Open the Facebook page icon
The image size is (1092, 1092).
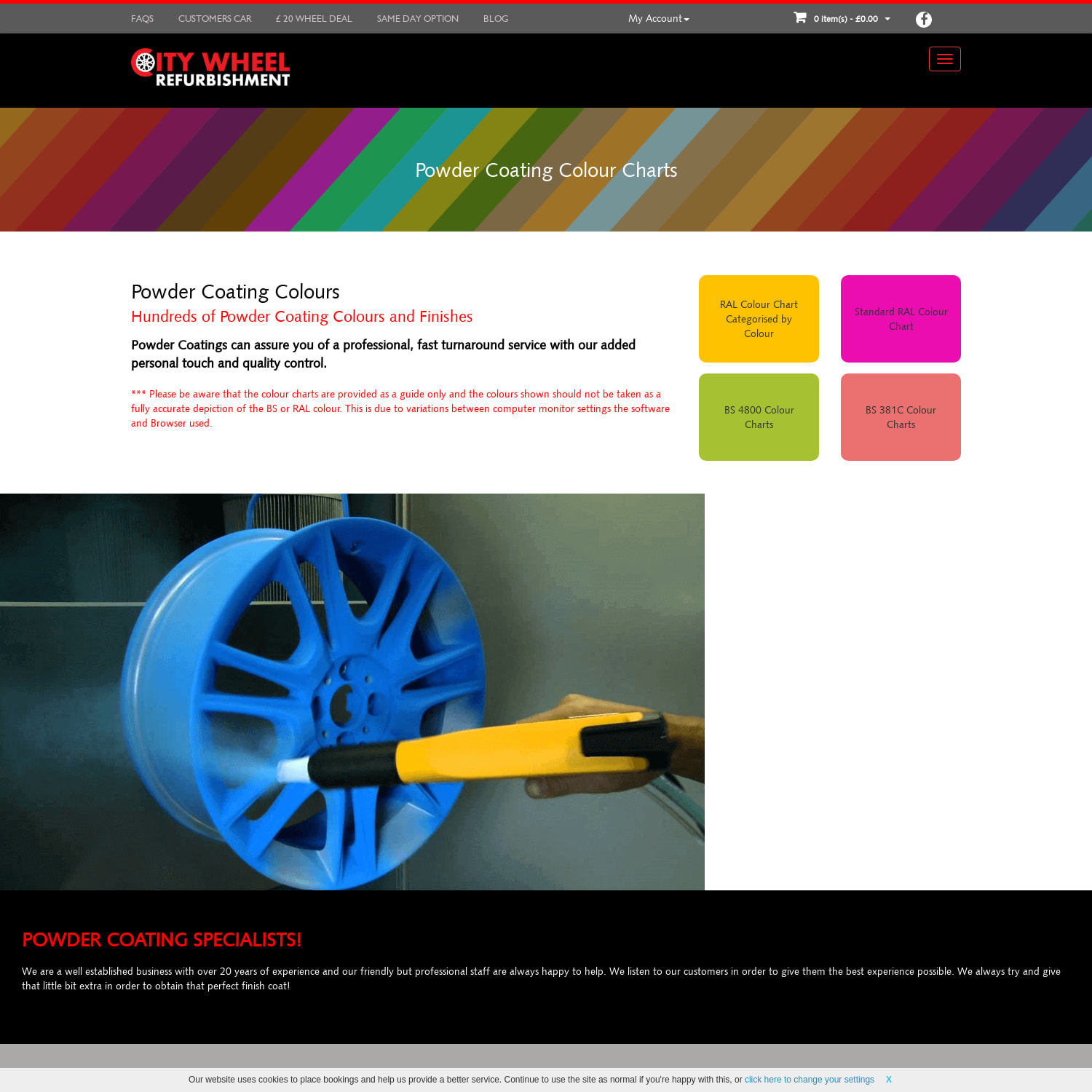click(924, 19)
